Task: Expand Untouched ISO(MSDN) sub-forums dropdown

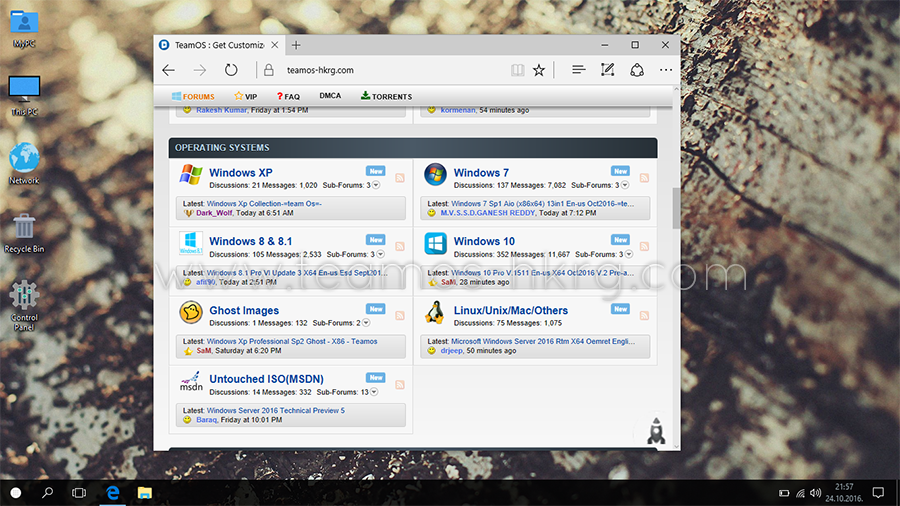Action: click(x=374, y=392)
